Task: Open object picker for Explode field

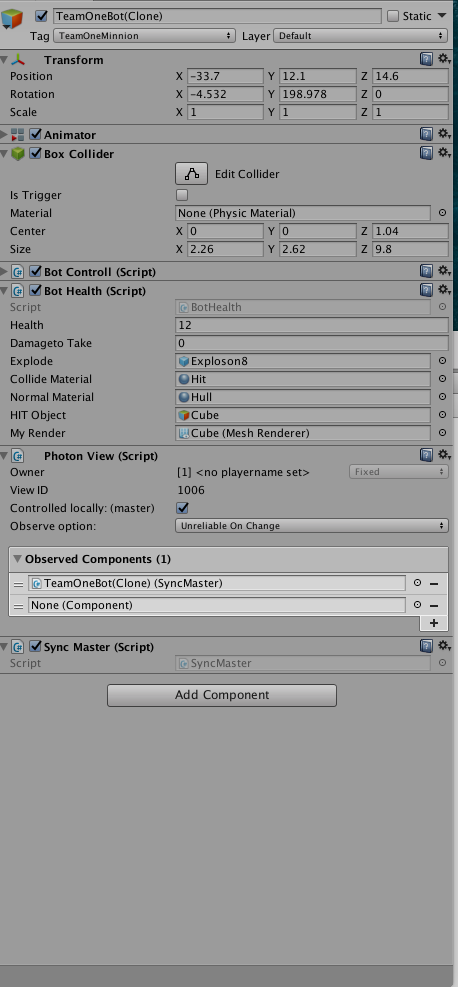Action: [442, 361]
